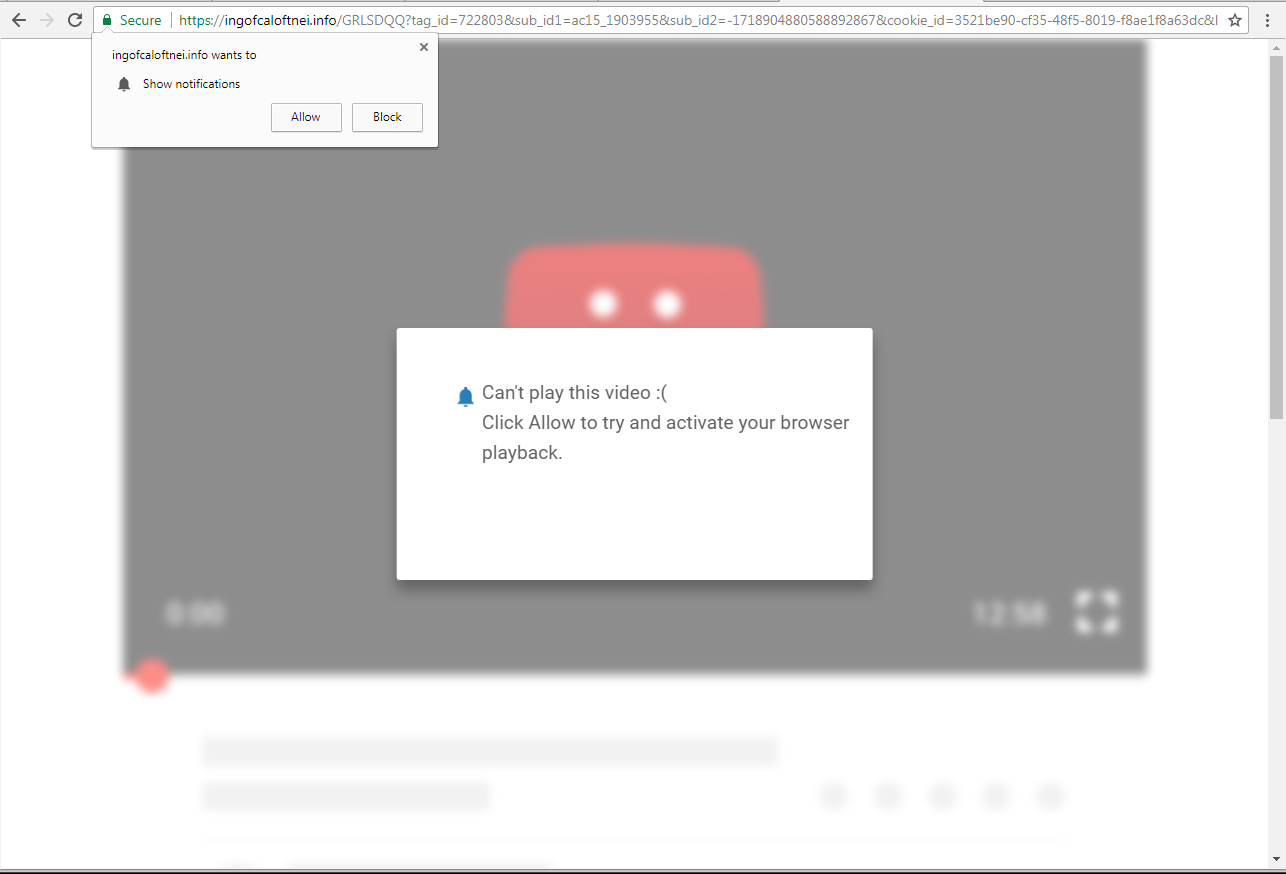Click the blurred red play button
Image resolution: width=1286 pixels, height=874 pixels.
click(x=635, y=288)
